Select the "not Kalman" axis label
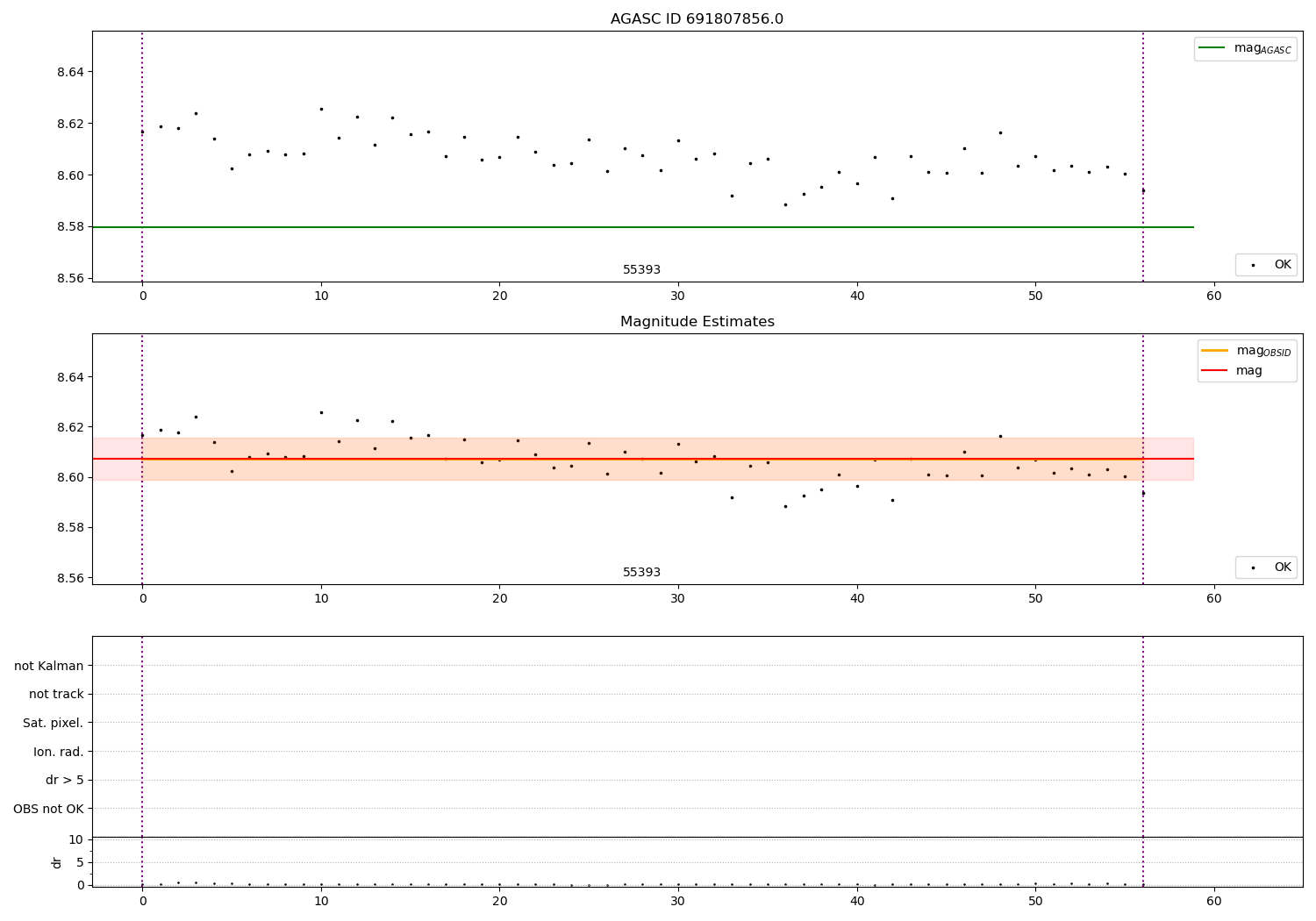Viewport: 1316px width, 921px height. [x=49, y=666]
